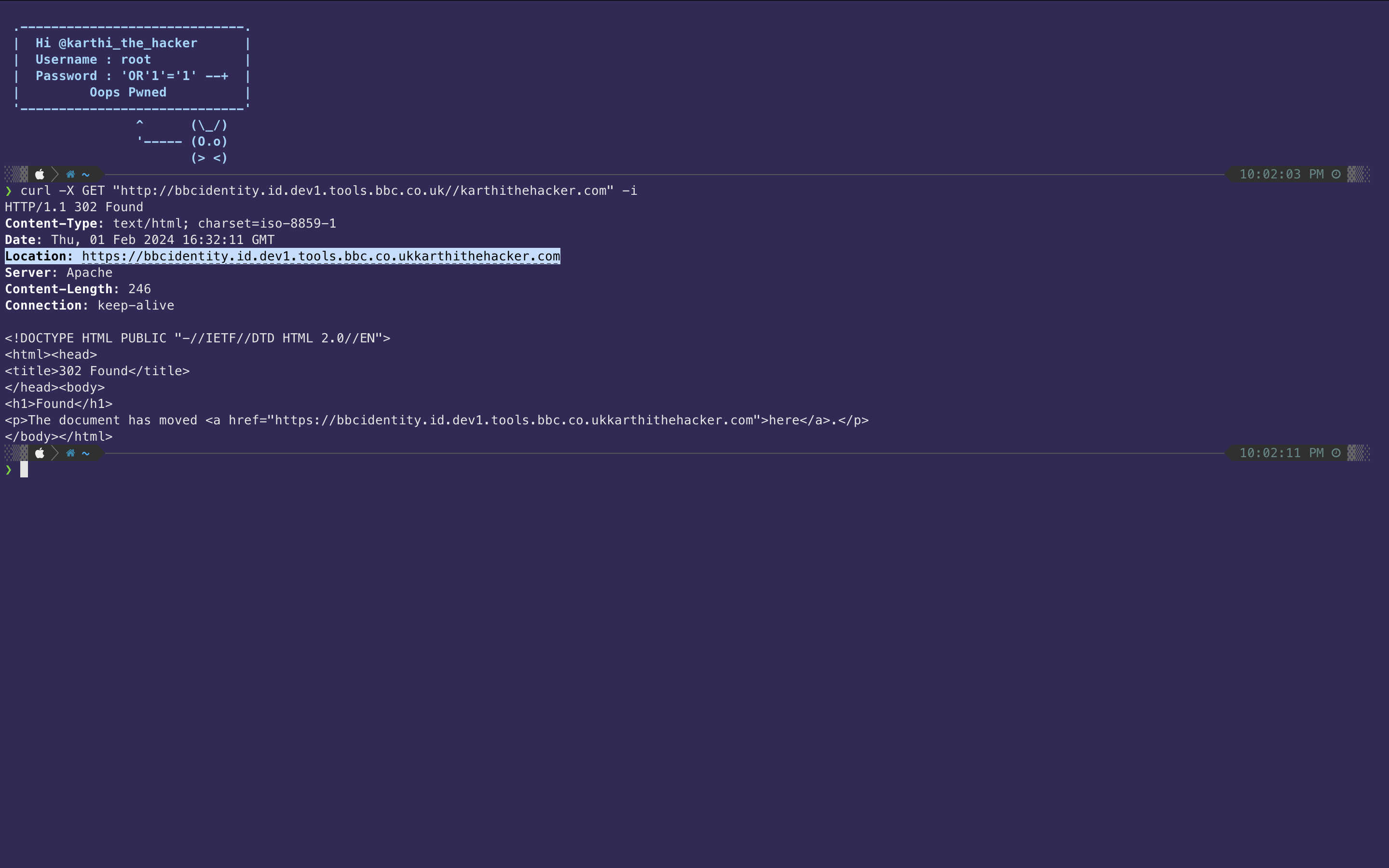Click the chevron separator after the Apple logo

(55, 174)
